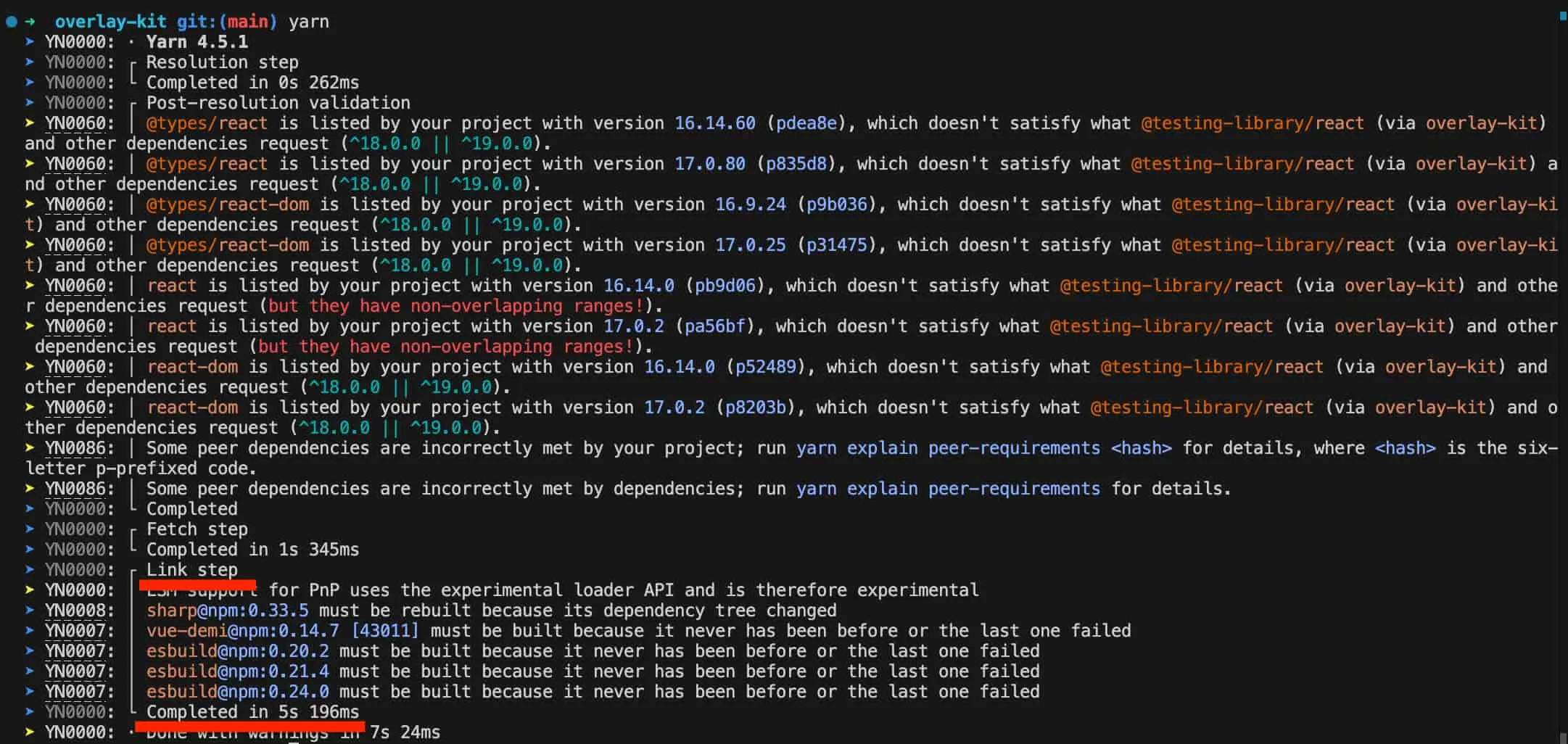Click the sharp@npm:0.33.5 package name
1568x744 pixels.
pyautogui.click(x=227, y=611)
